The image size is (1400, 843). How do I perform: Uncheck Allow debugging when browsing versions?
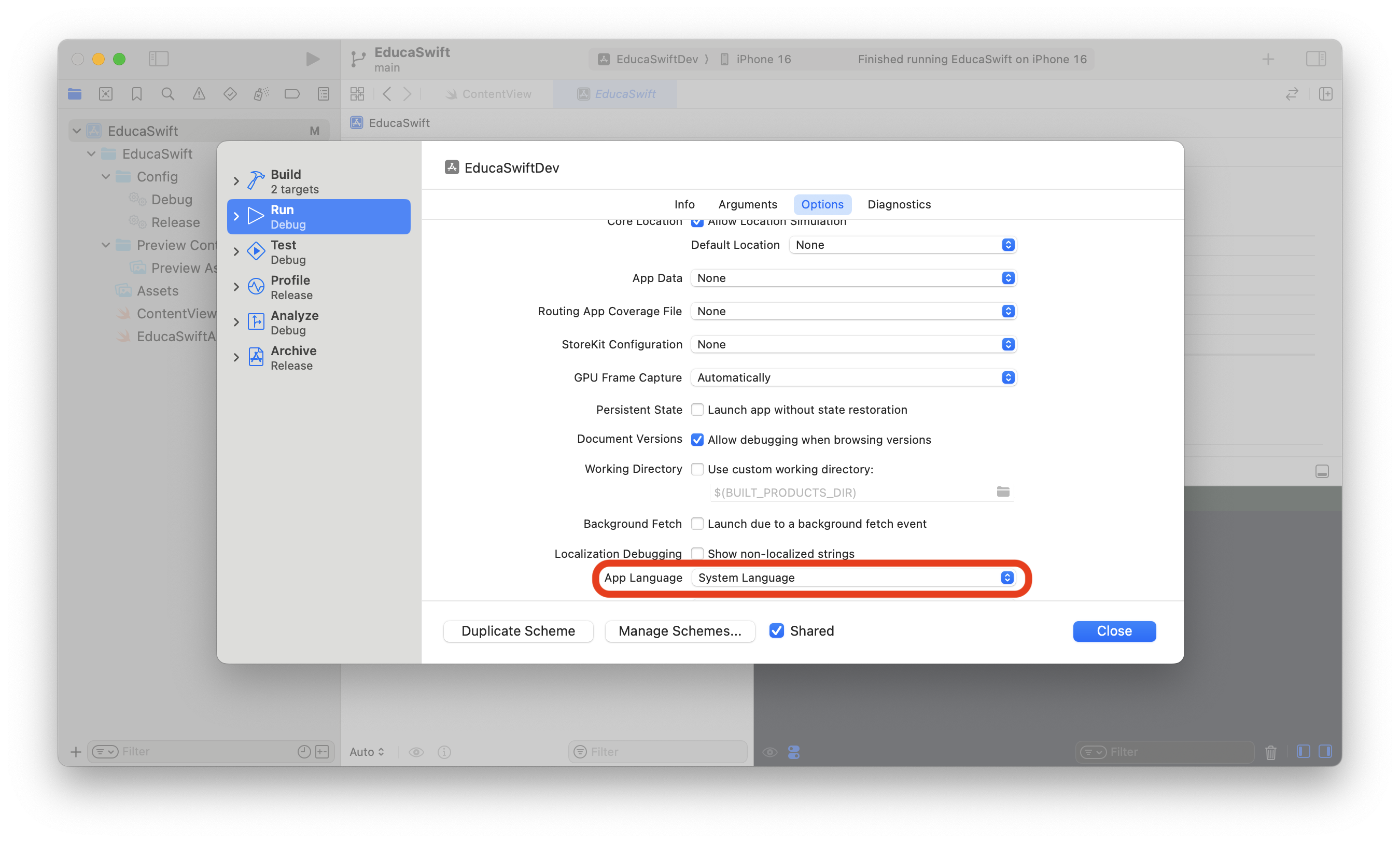697,440
